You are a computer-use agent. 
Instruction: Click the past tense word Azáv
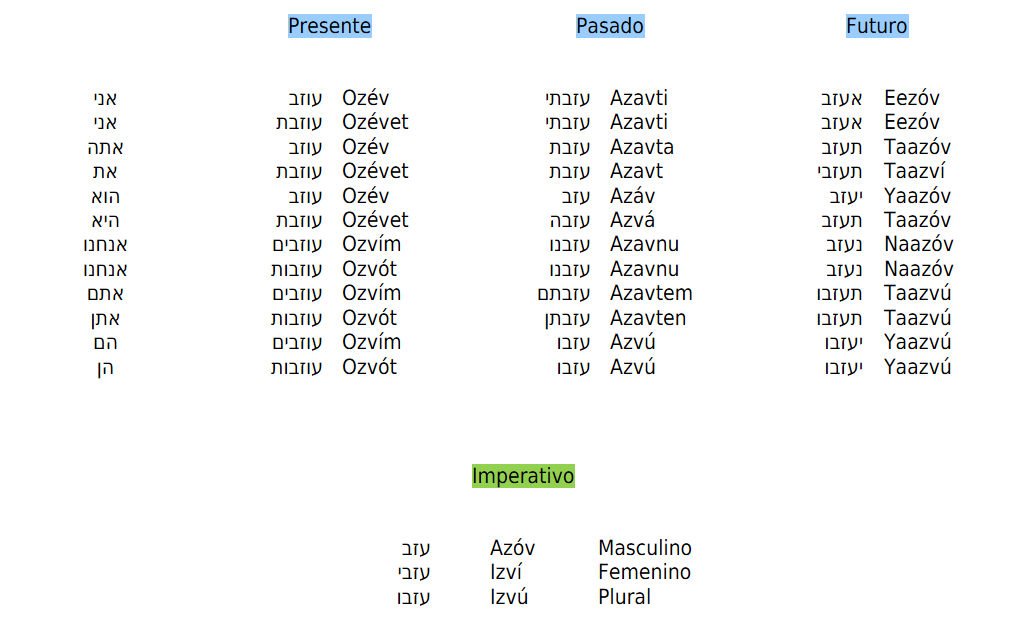(632, 196)
